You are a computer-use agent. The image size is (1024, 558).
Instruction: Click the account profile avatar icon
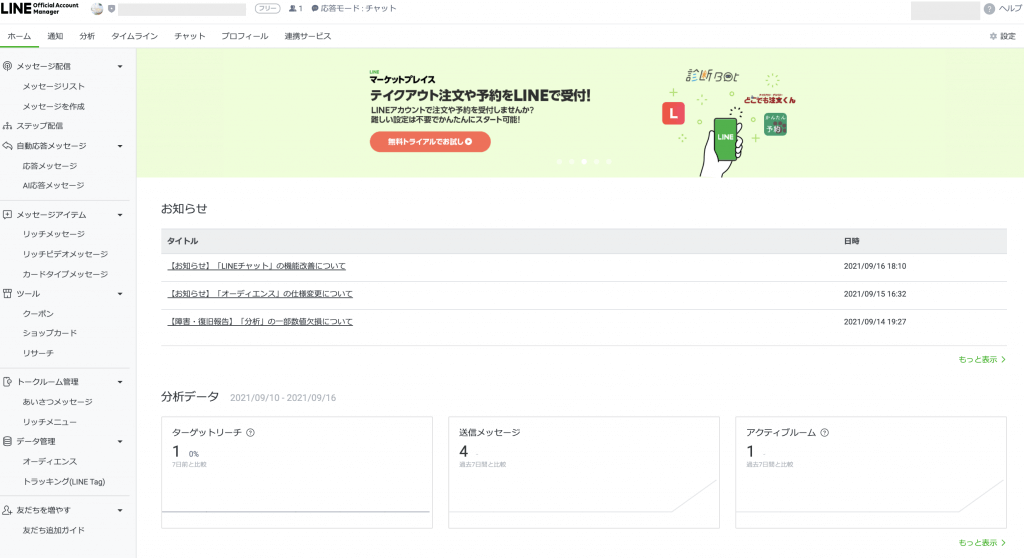click(x=97, y=8)
